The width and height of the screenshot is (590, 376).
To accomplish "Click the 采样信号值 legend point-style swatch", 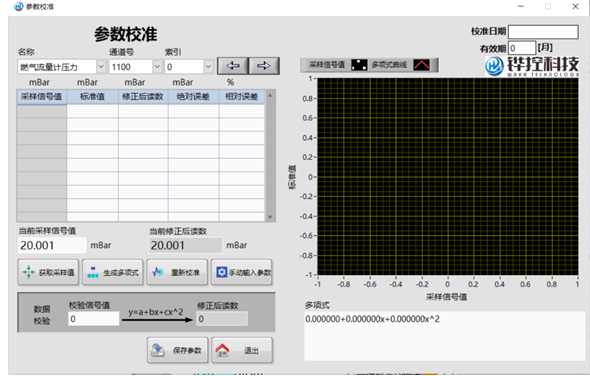I will (x=359, y=65).
